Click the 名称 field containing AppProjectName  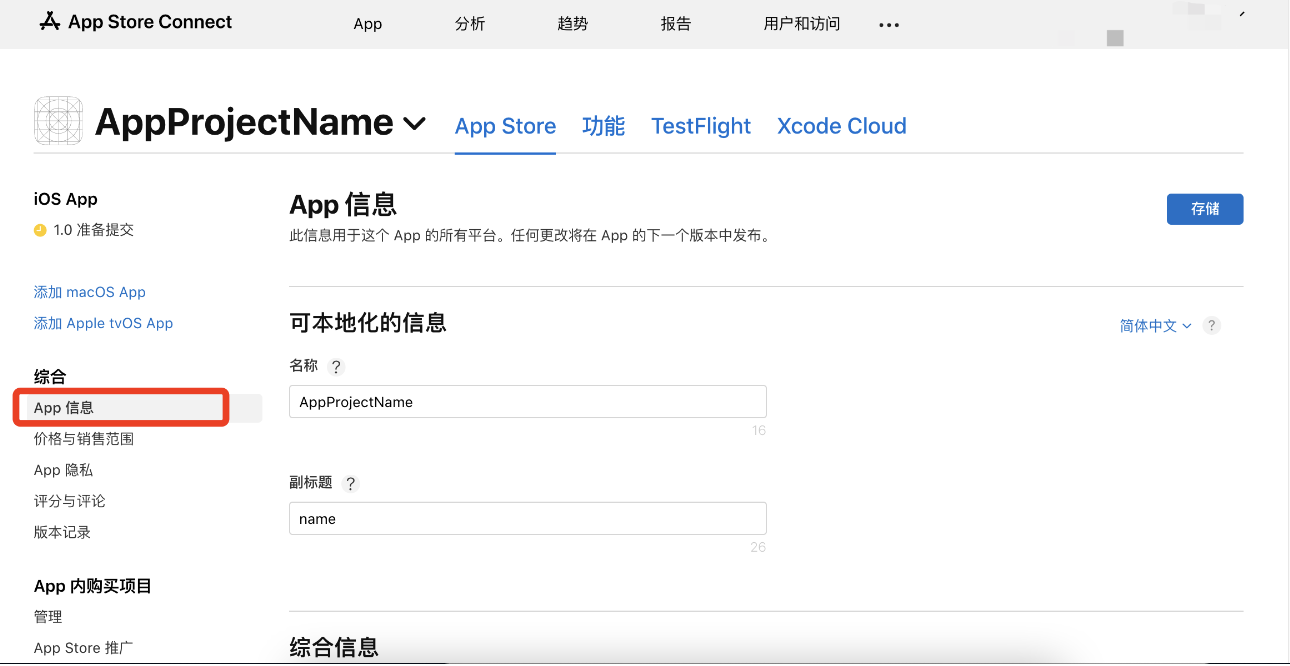click(528, 402)
